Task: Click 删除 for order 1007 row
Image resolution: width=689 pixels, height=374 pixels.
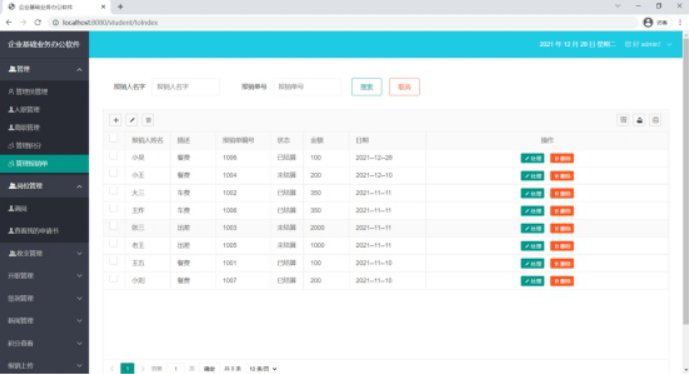Action: click(x=562, y=281)
